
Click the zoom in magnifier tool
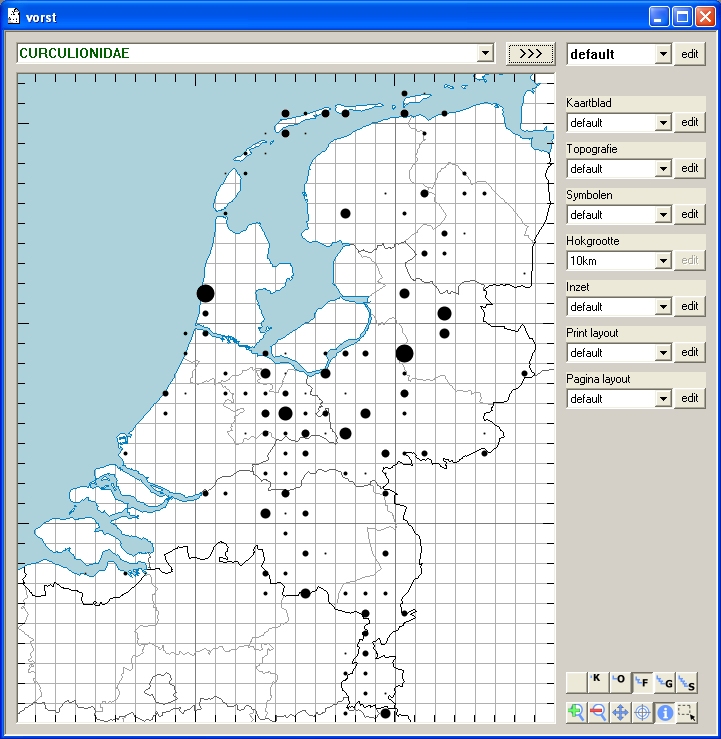[x=576, y=712]
